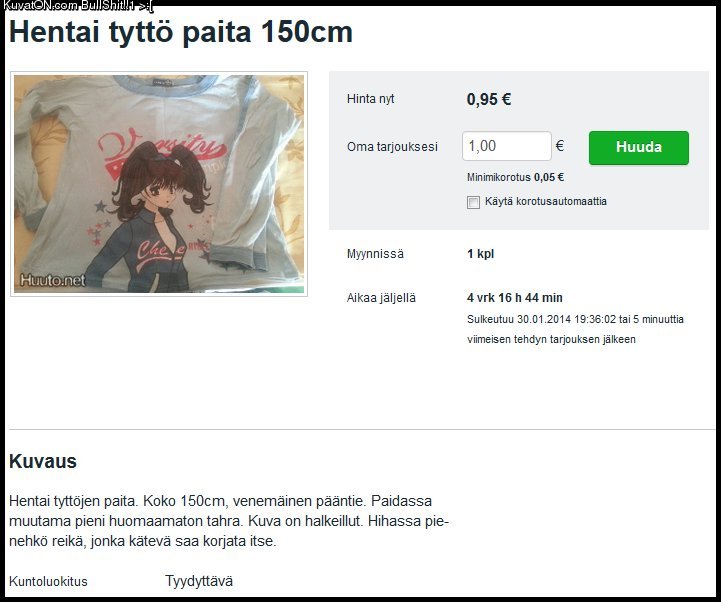Click the Tyydyttävä condition rating value
Screen dimensions: 721x602
coord(199,581)
